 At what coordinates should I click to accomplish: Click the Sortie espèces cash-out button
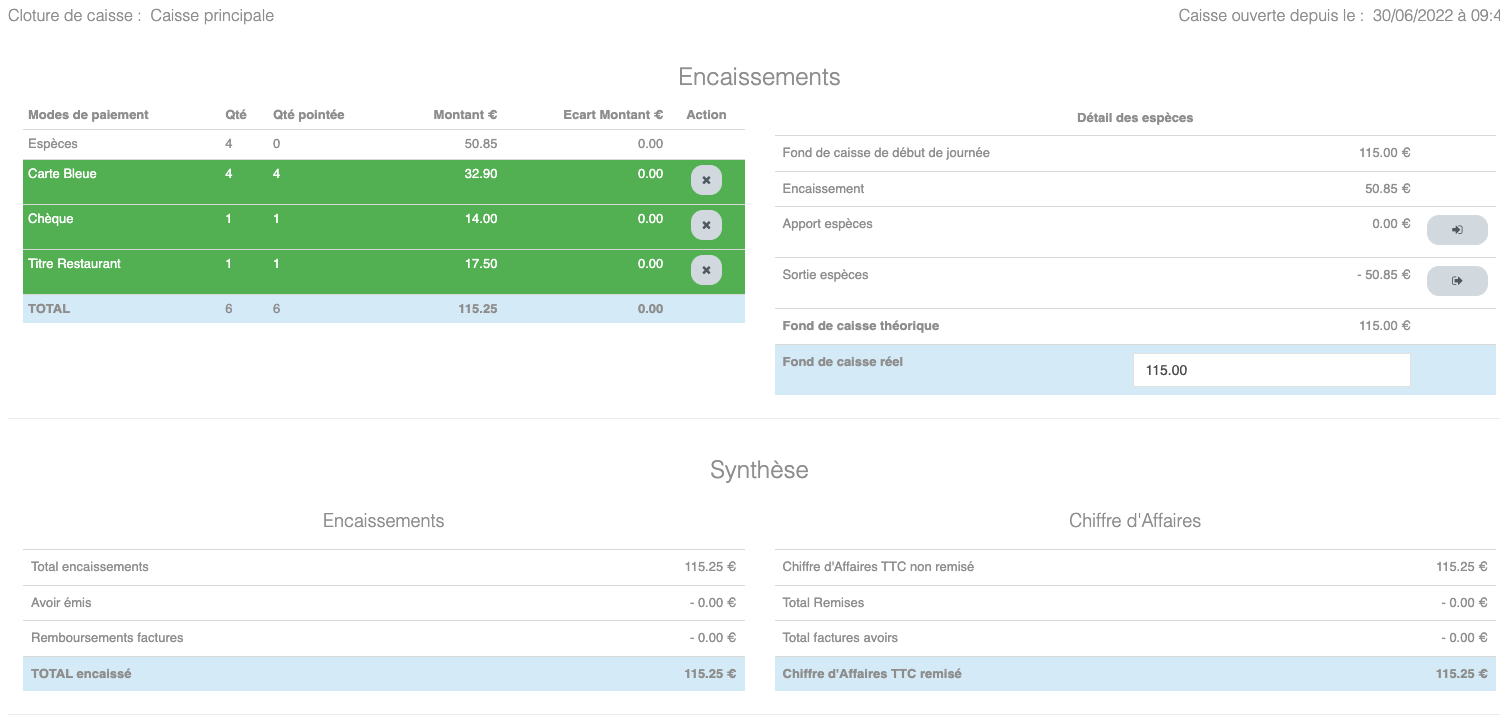pyautogui.click(x=1456, y=281)
